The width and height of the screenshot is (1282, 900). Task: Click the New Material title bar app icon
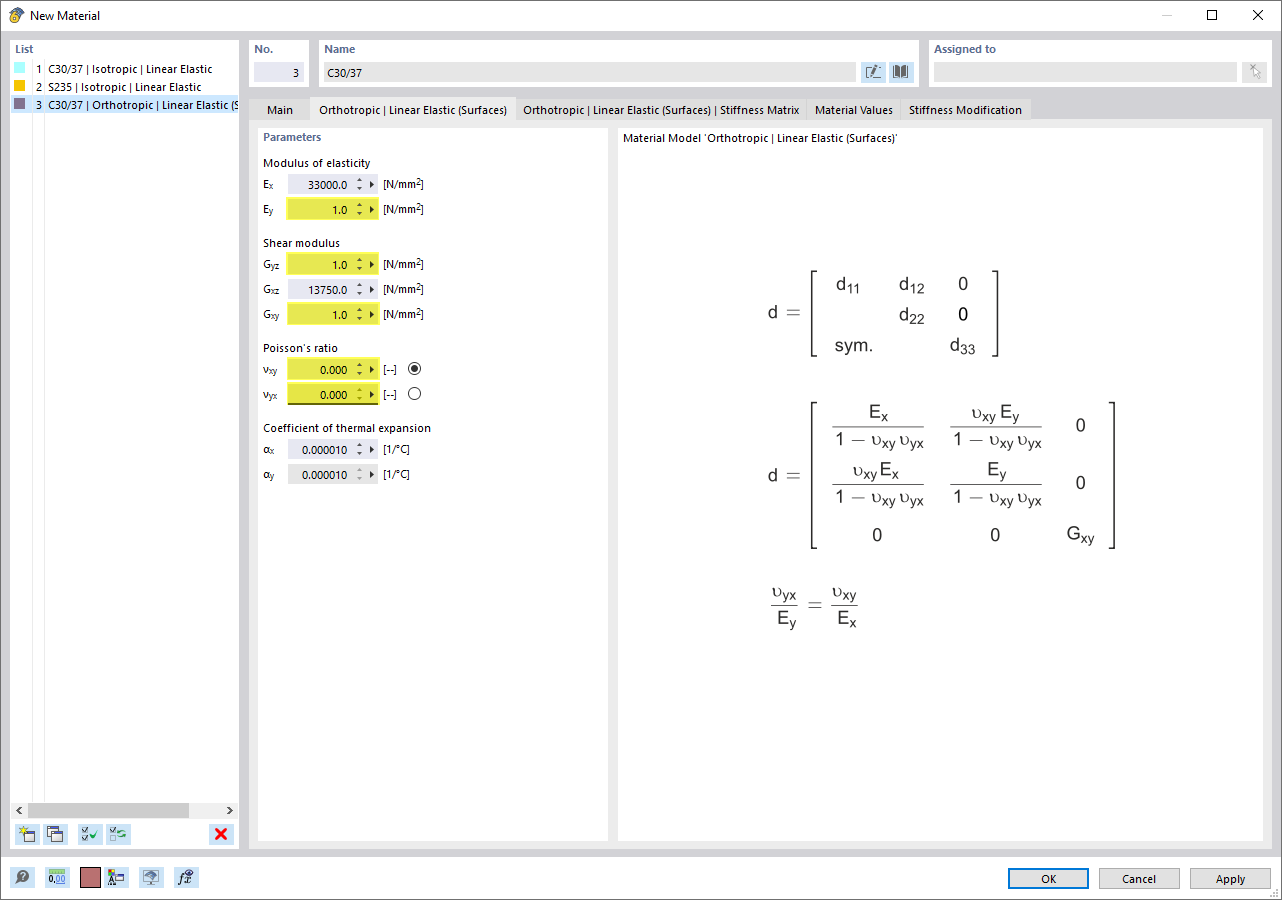click(16, 15)
